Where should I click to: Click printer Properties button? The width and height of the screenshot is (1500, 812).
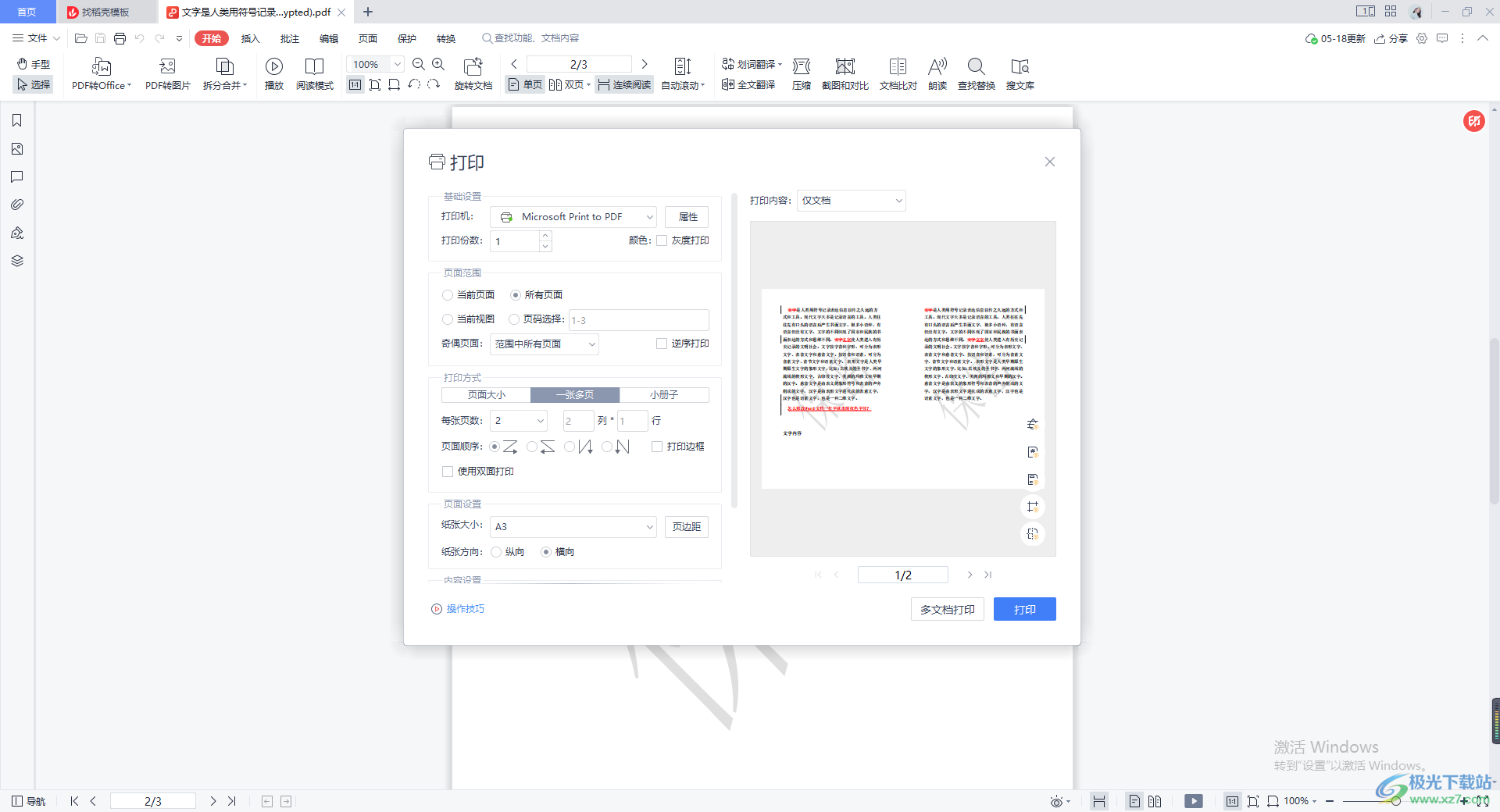[x=687, y=217]
